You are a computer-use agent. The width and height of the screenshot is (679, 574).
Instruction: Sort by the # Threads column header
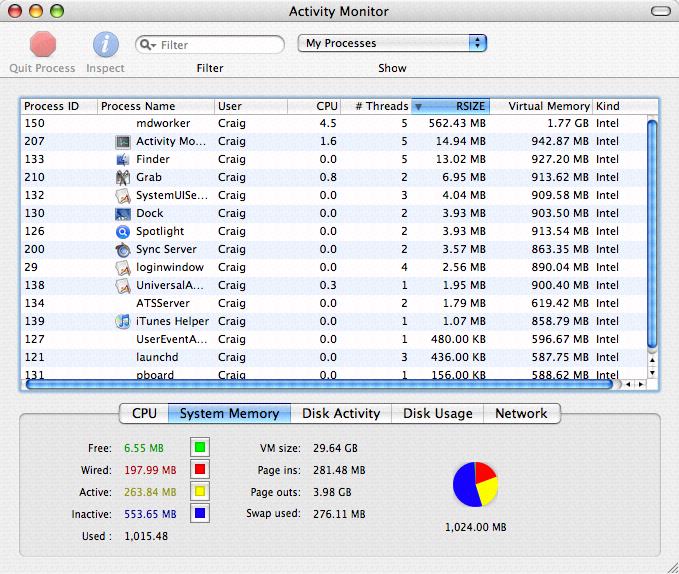(376, 106)
